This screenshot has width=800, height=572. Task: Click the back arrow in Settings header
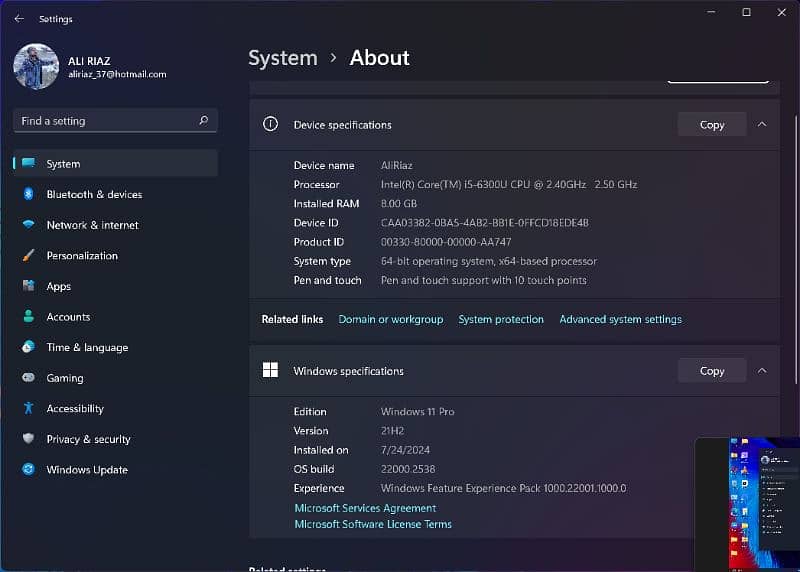(x=19, y=19)
